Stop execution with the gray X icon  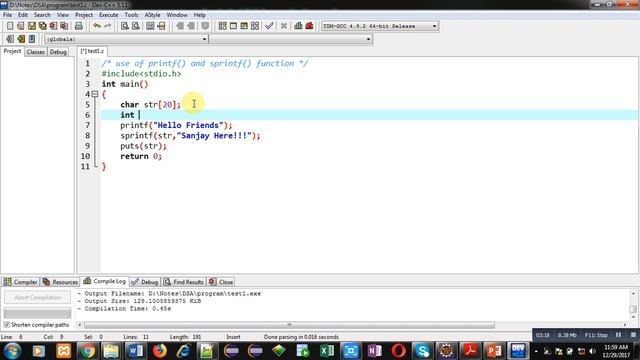(284, 26)
